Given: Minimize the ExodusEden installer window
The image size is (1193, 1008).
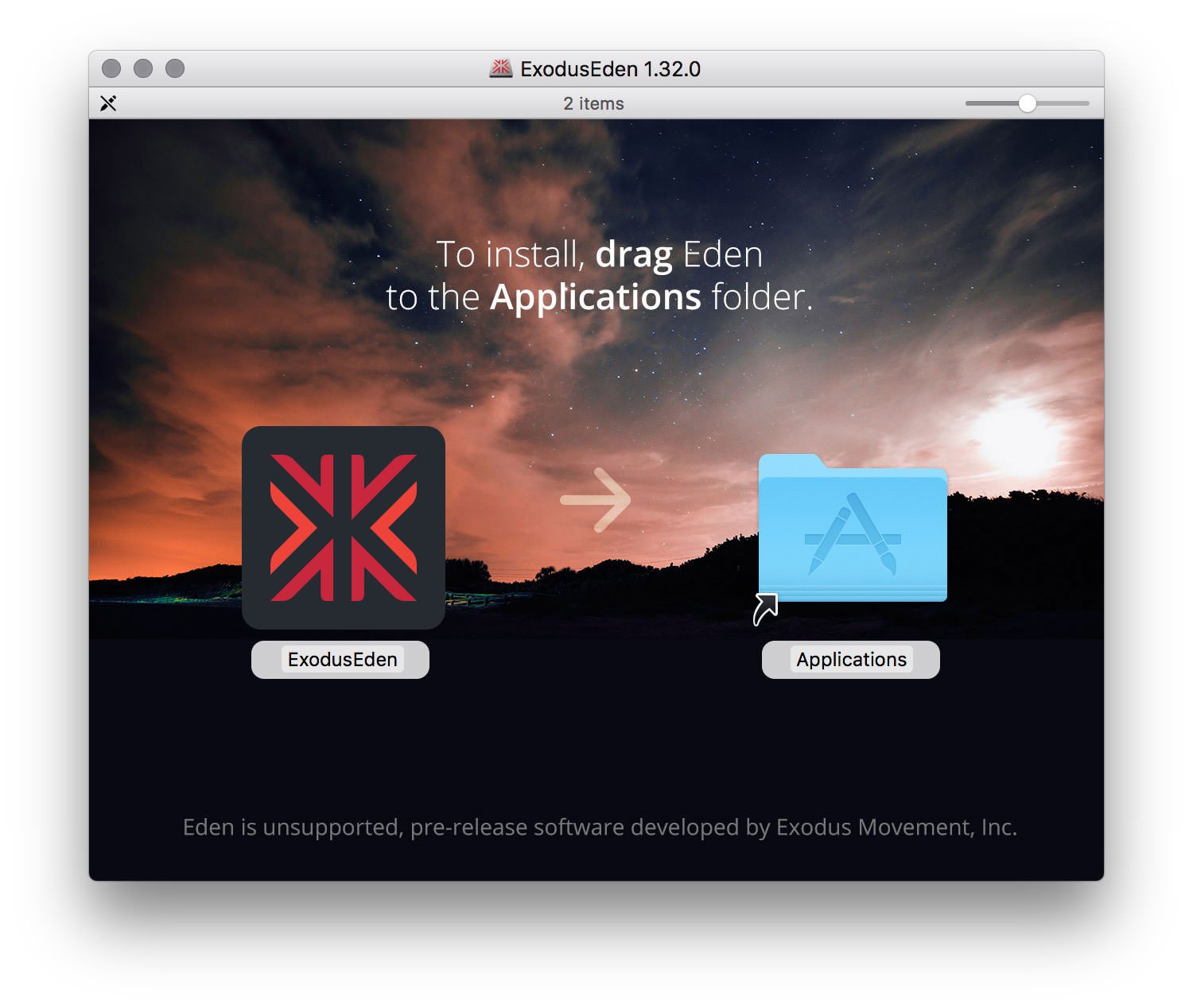Looking at the screenshot, I should click(143, 68).
